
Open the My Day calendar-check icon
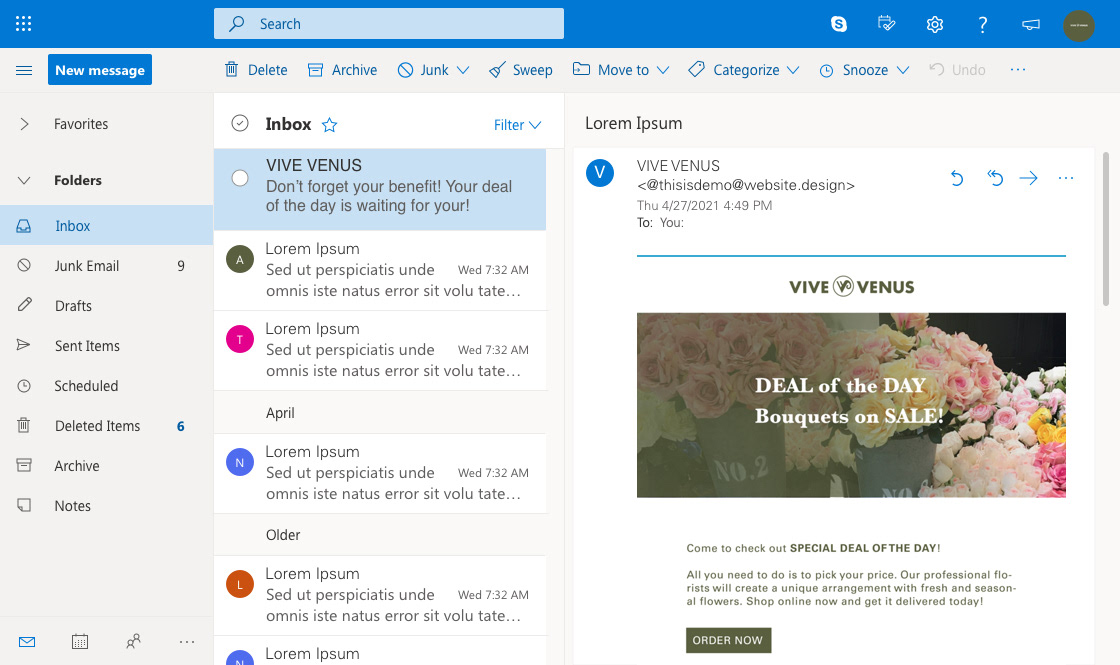click(x=886, y=24)
